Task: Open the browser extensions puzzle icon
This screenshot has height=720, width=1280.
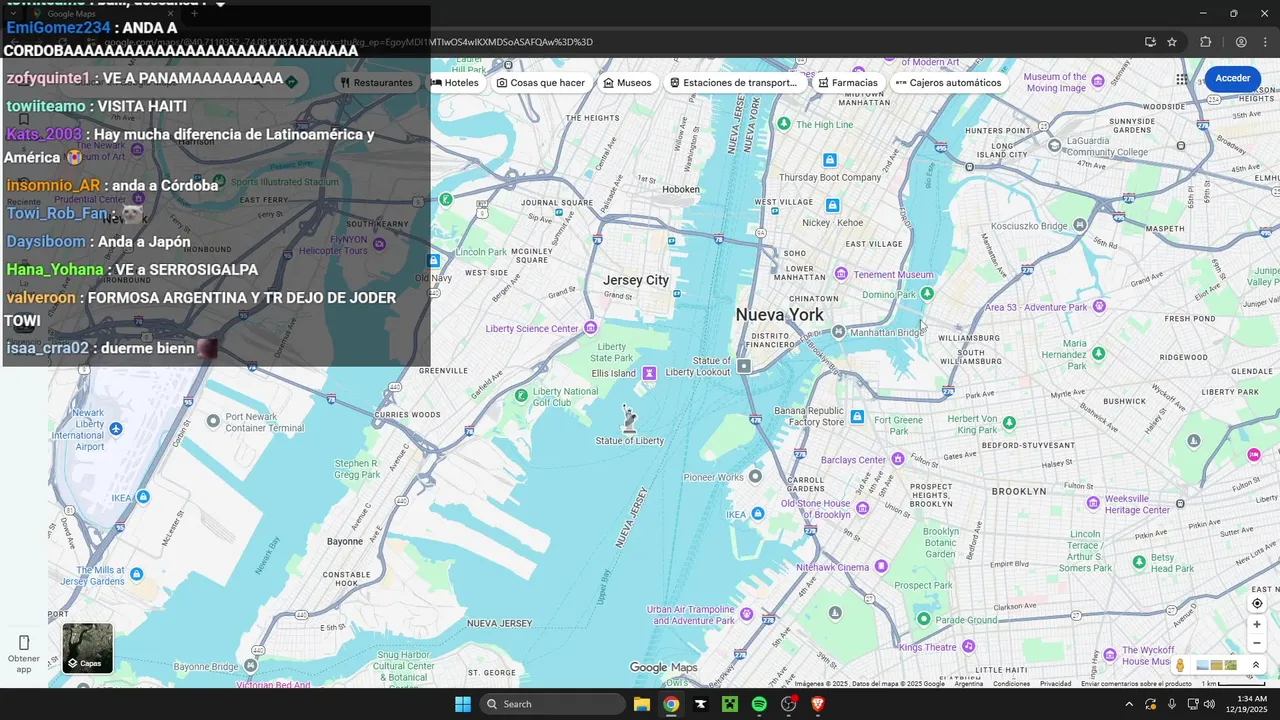Action: (x=1205, y=42)
